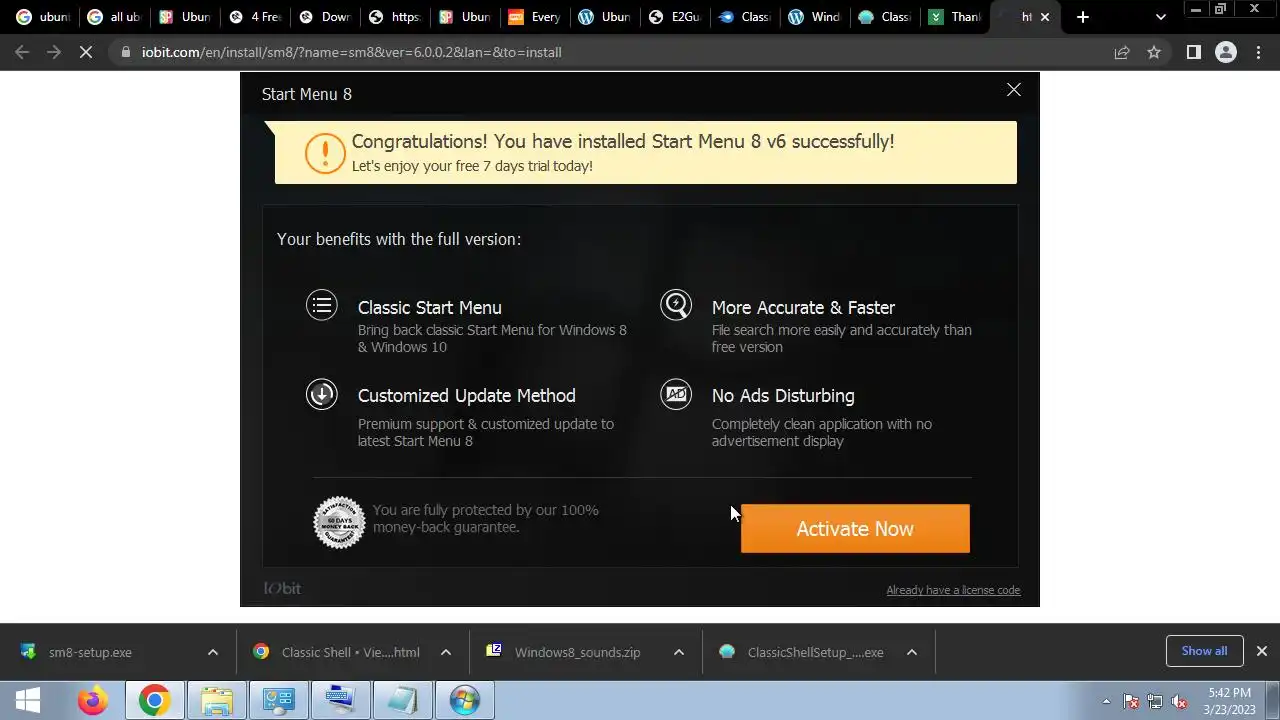This screenshot has width=1280, height=720.
Task: Click the More Accurate & Faster search icon
Action: point(676,305)
